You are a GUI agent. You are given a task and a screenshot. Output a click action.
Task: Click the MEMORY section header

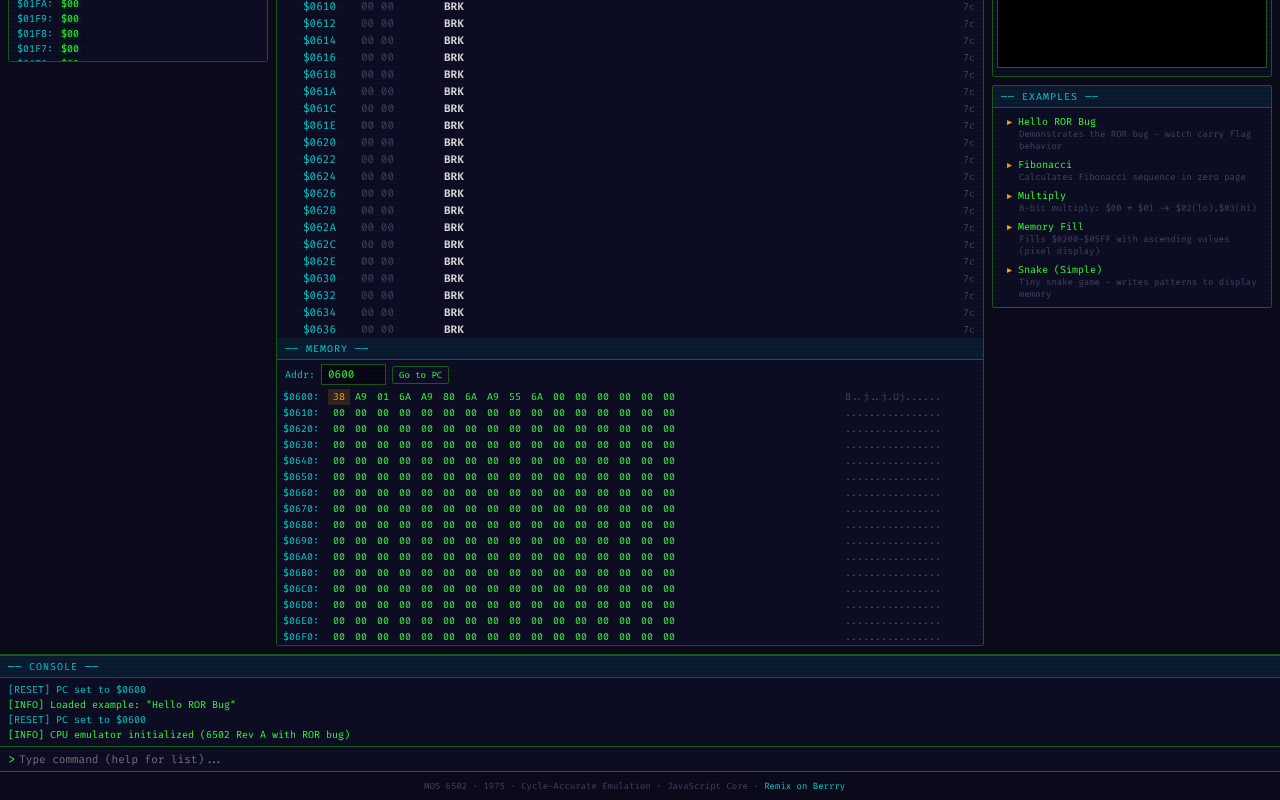[x=630, y=349]
